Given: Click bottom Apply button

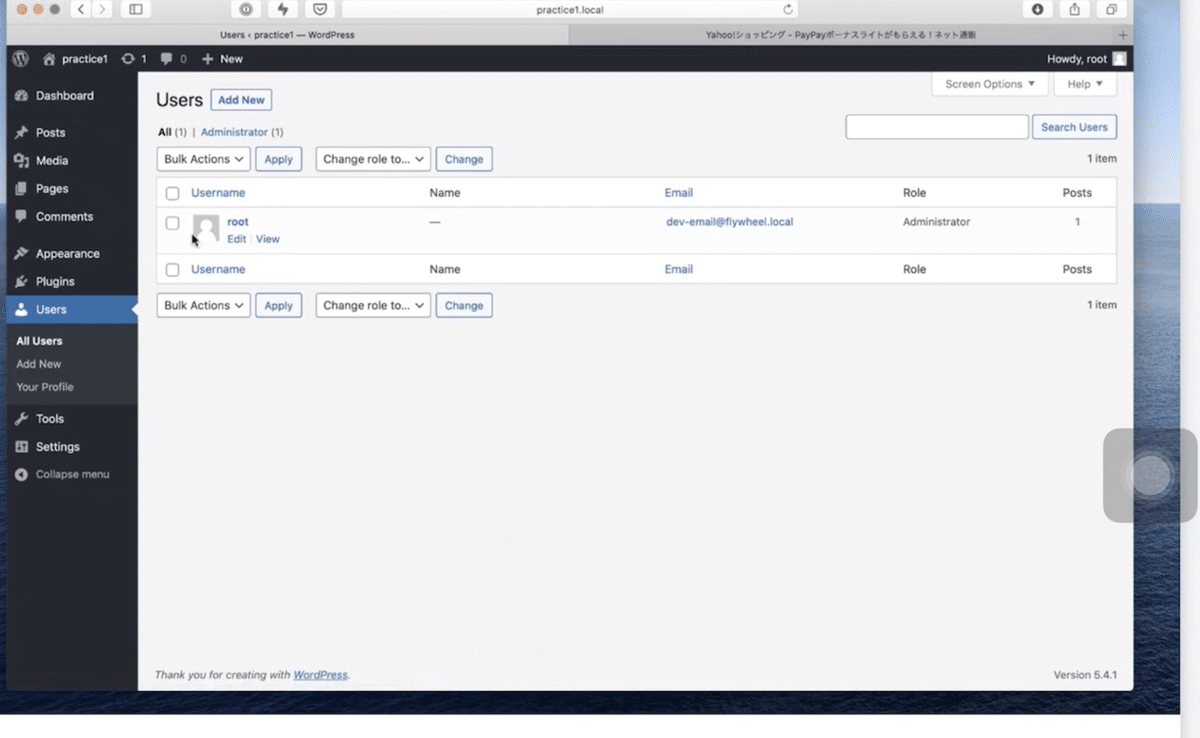Looking at the screenshot, I should point(279,306).
